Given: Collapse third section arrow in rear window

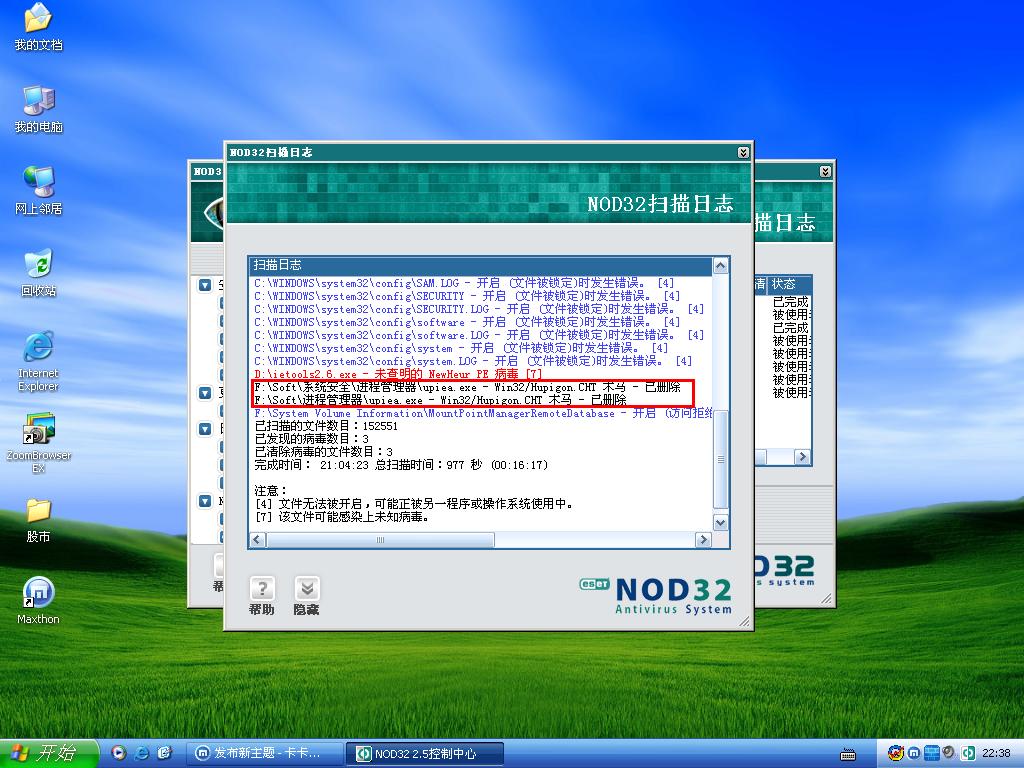Looking at the screenshot, I should click(205, 428).
